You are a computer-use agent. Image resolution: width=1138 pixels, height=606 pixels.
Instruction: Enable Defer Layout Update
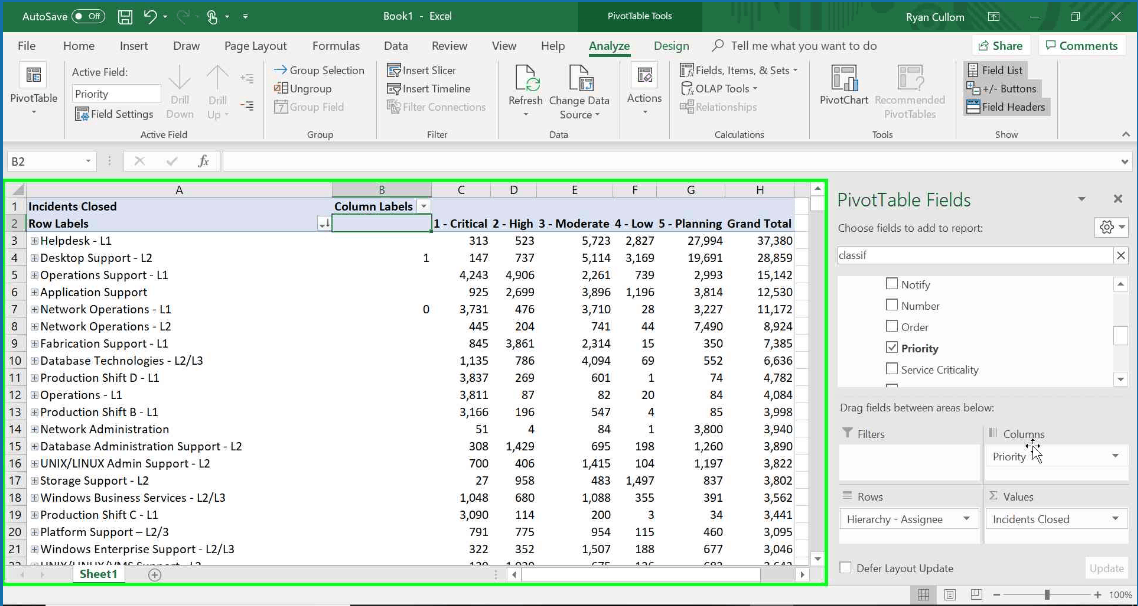(x=845, y=568)
